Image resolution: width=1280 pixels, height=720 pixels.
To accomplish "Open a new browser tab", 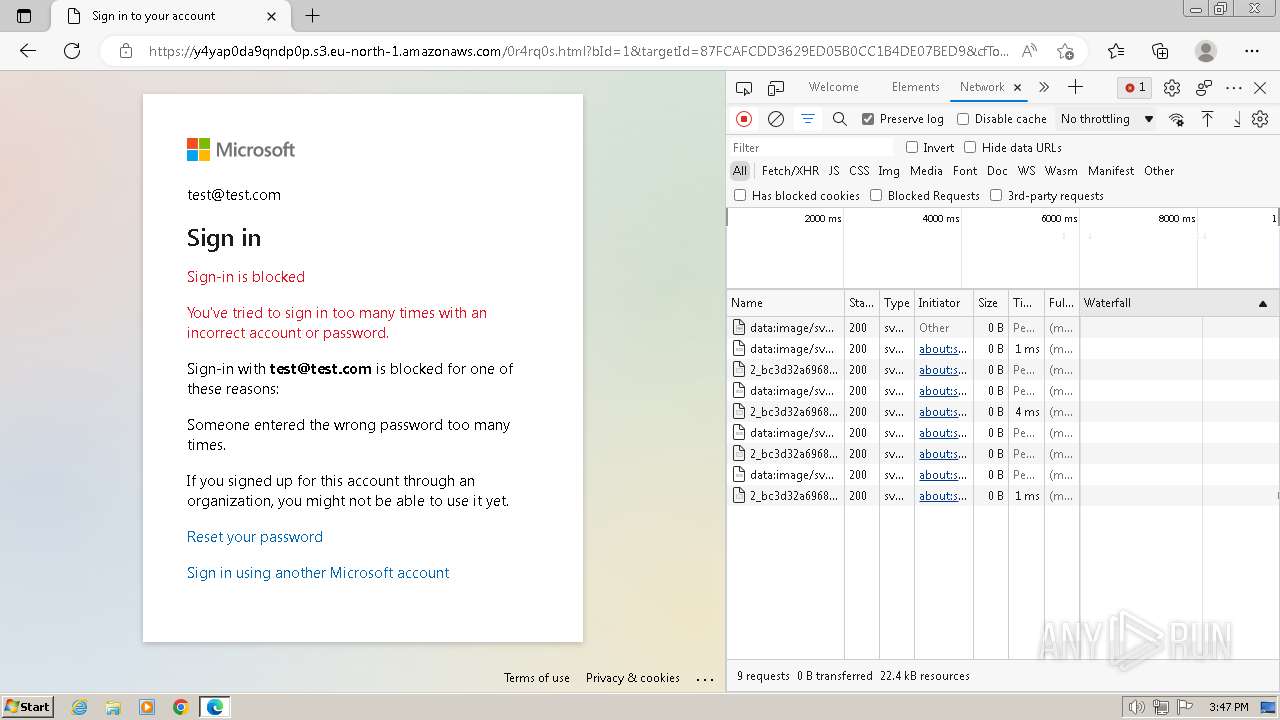I will click(313, 16).
